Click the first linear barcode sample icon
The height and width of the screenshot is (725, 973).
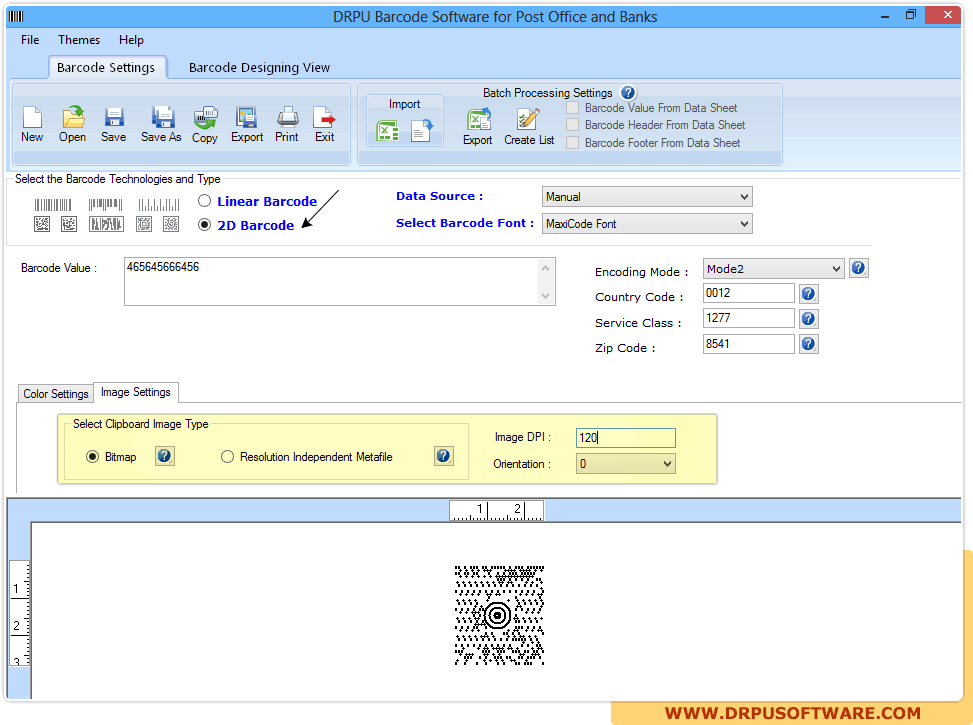click(x=53, y=204)
